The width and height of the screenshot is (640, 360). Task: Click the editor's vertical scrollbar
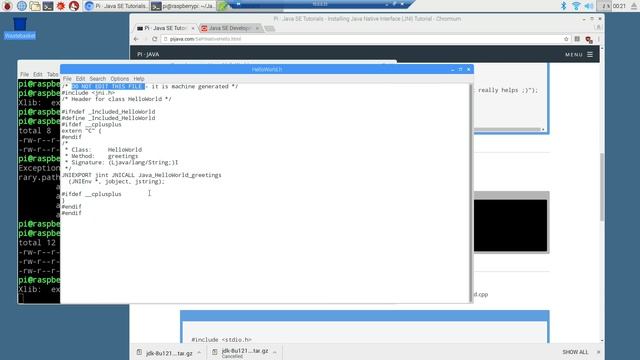(x=471, y=193)
